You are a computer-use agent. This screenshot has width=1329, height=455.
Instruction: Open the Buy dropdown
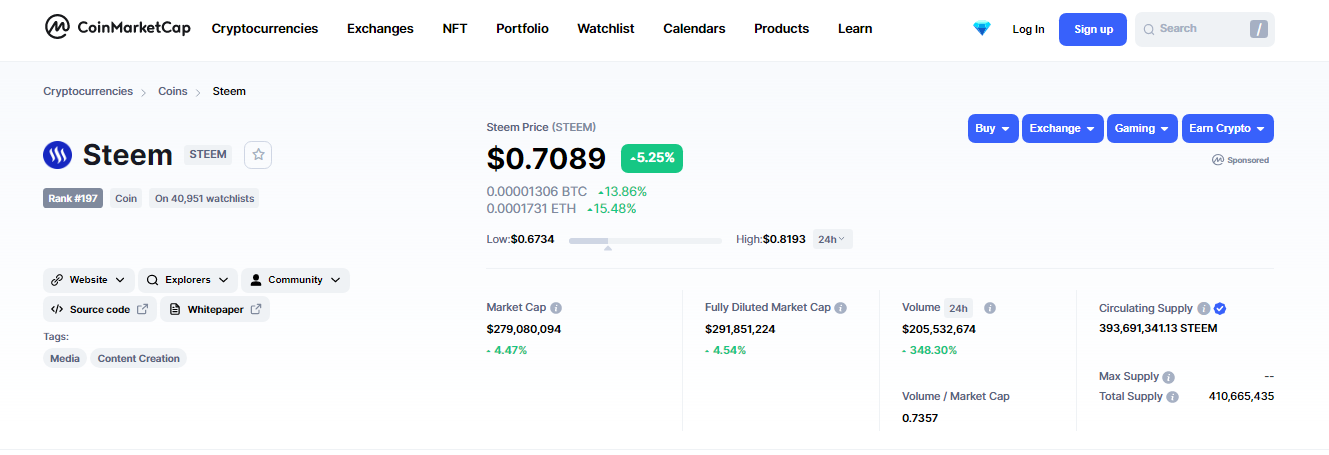tap(993, 128)
